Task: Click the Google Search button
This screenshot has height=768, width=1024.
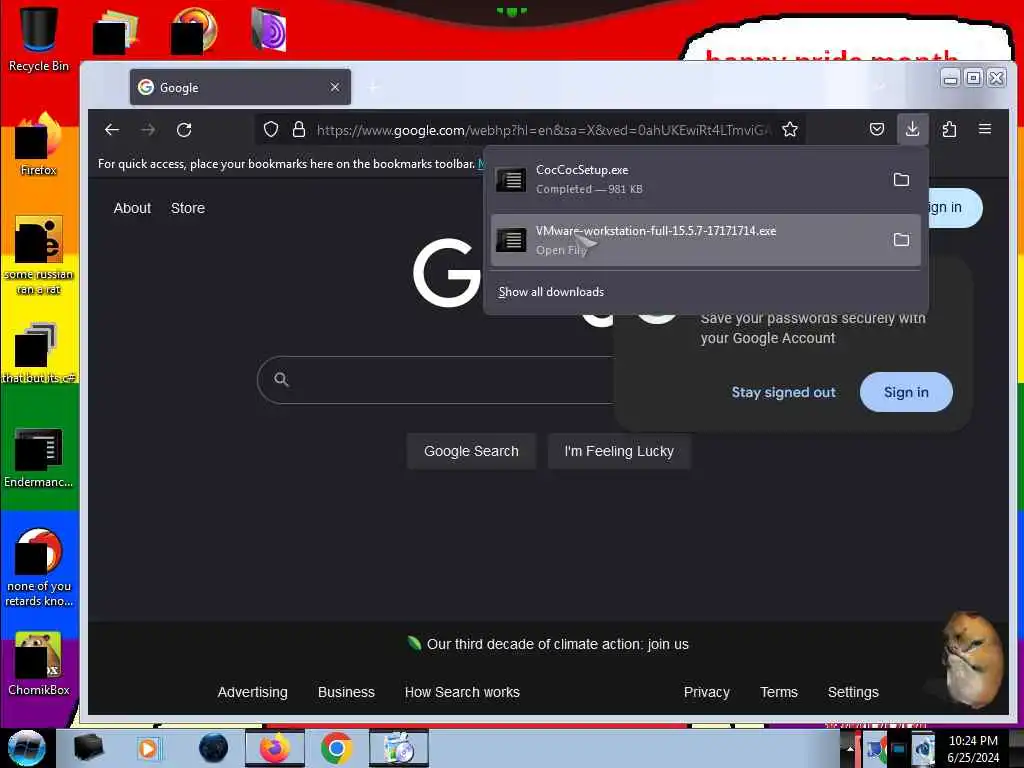Action: [x=471, y=451]
